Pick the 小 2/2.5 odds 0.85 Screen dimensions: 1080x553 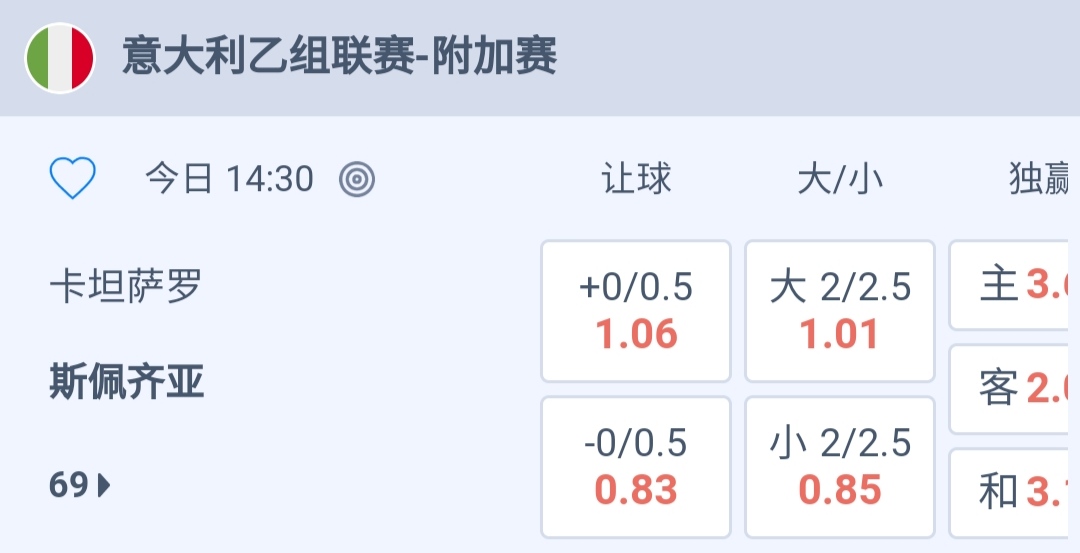tap(840, 466)
